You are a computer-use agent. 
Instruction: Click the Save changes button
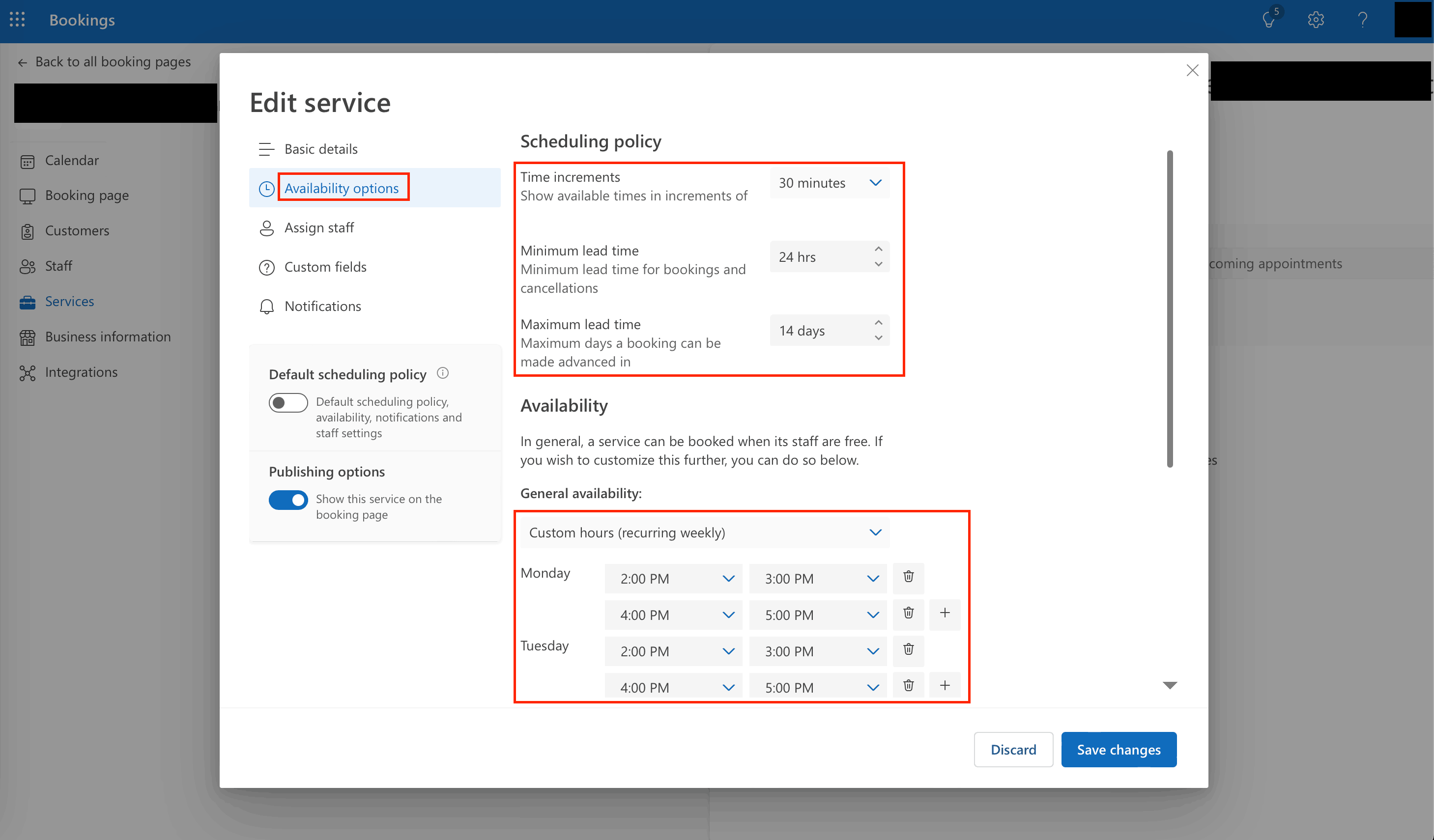coord(1118,750)
